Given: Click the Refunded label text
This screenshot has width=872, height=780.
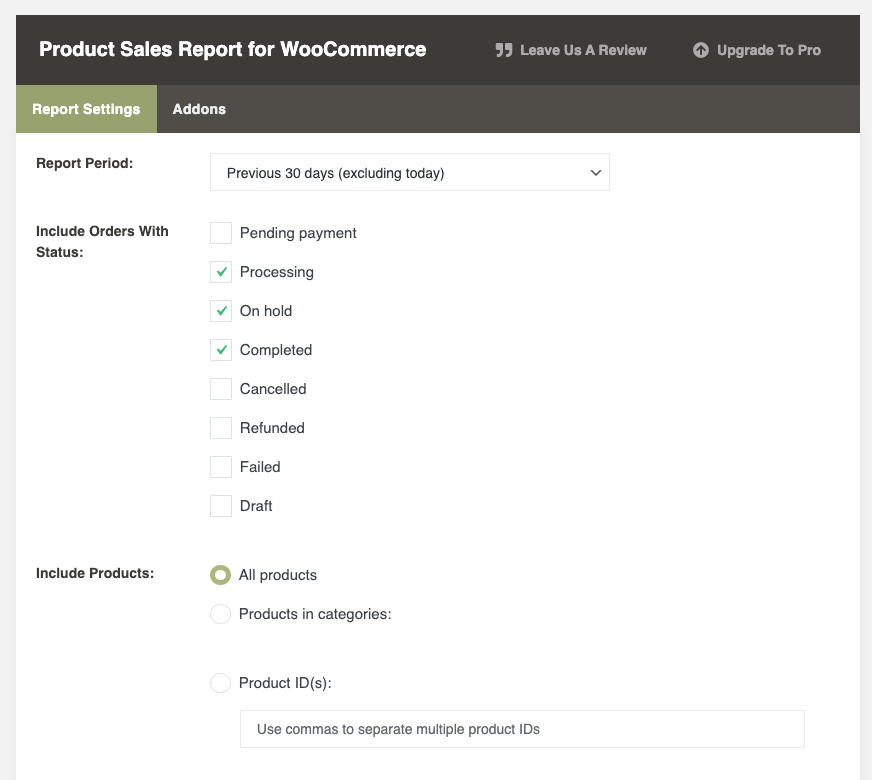Looking at the screenshot, I should [272, 428].
